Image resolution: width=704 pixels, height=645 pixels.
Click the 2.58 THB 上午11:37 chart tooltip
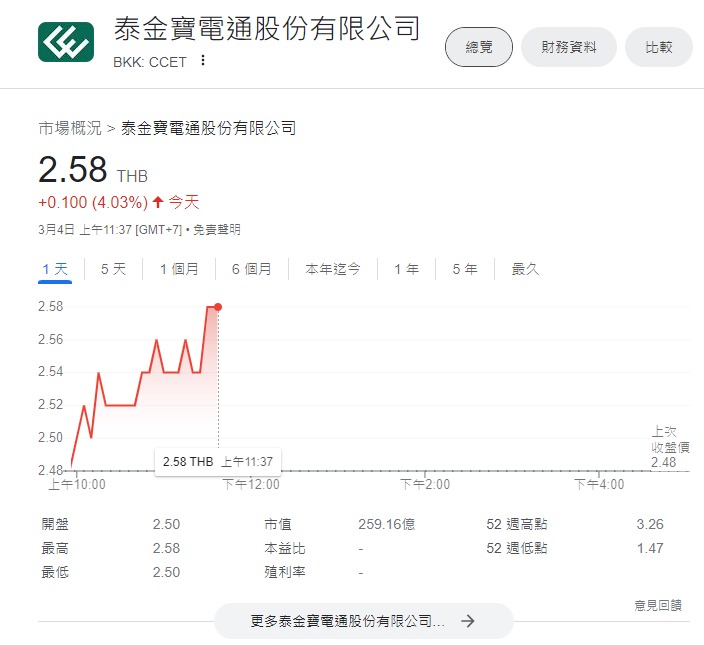click(218, 461)
